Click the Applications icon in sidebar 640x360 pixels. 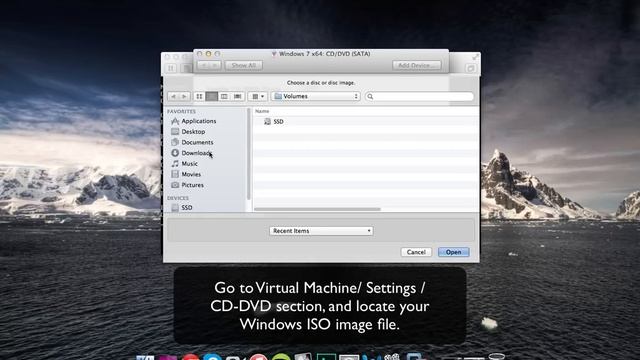pyautogui.click(x=175, y=121)
